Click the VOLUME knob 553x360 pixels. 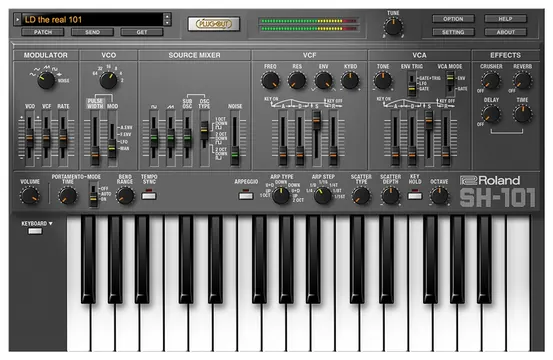(30, 196)
